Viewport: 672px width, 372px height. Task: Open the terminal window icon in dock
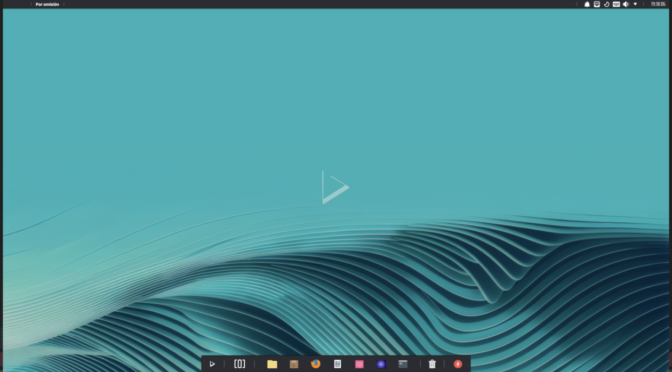pyautogui.click(x=403, y=364)
